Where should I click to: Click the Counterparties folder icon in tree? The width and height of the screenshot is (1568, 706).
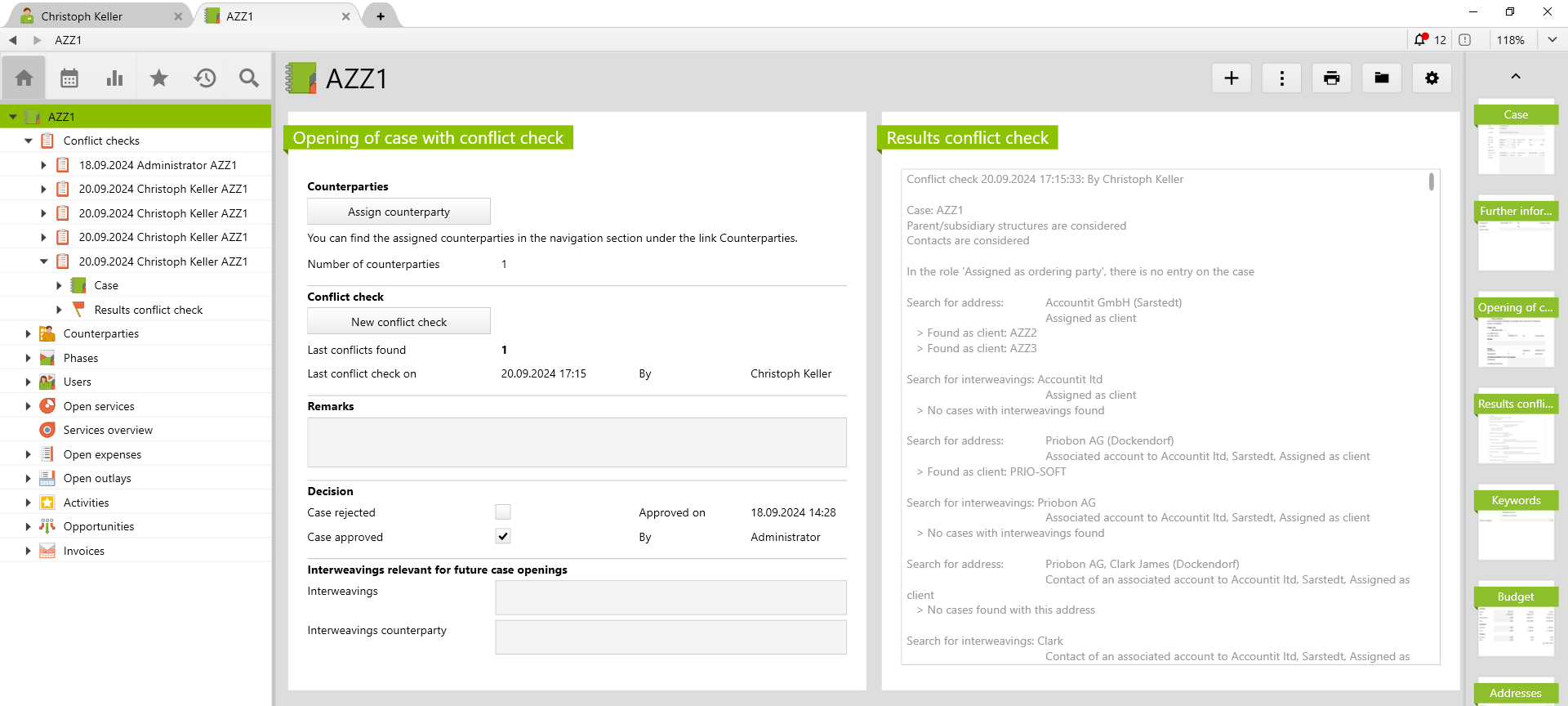47,333
